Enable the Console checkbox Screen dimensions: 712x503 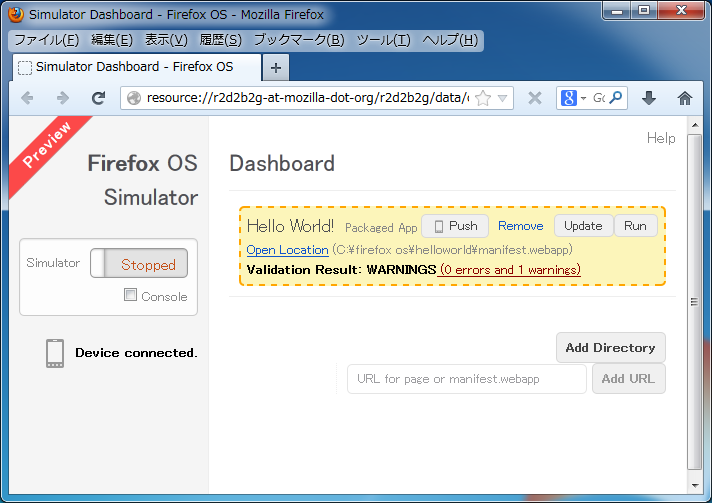(130, 295)
